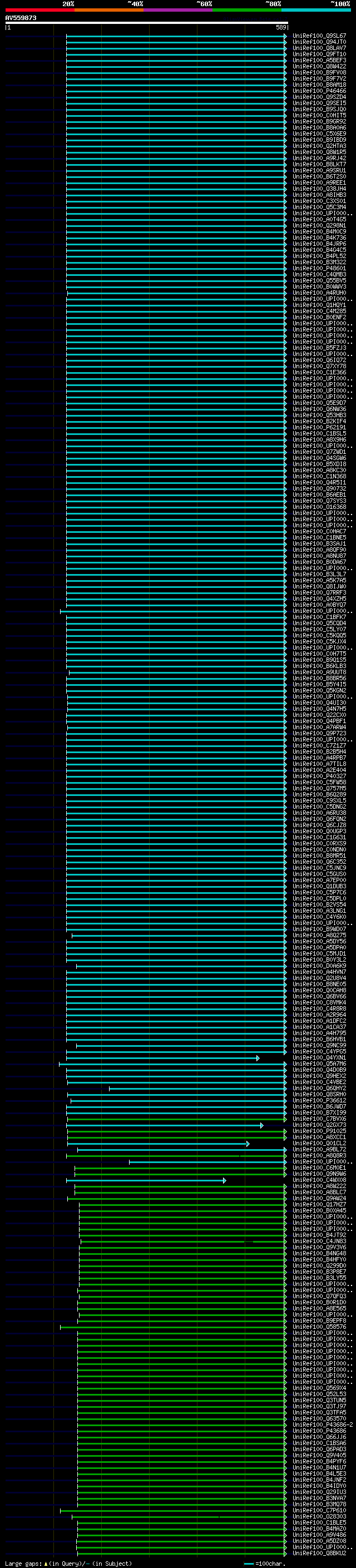
Task: Select the UniRef100_Q9FT10 label
Action: 319,54
